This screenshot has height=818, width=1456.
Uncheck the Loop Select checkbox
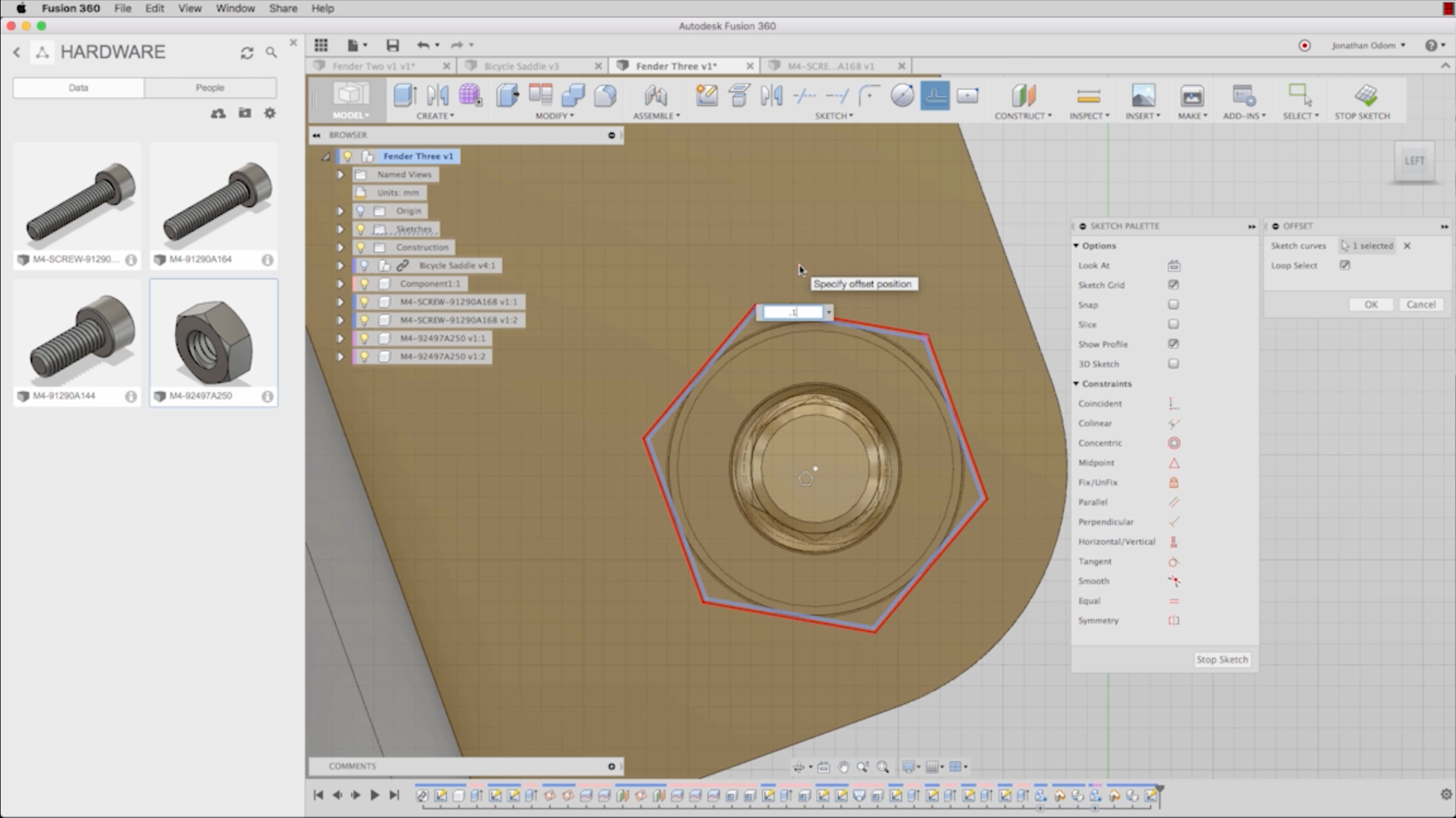[1345, 266]
